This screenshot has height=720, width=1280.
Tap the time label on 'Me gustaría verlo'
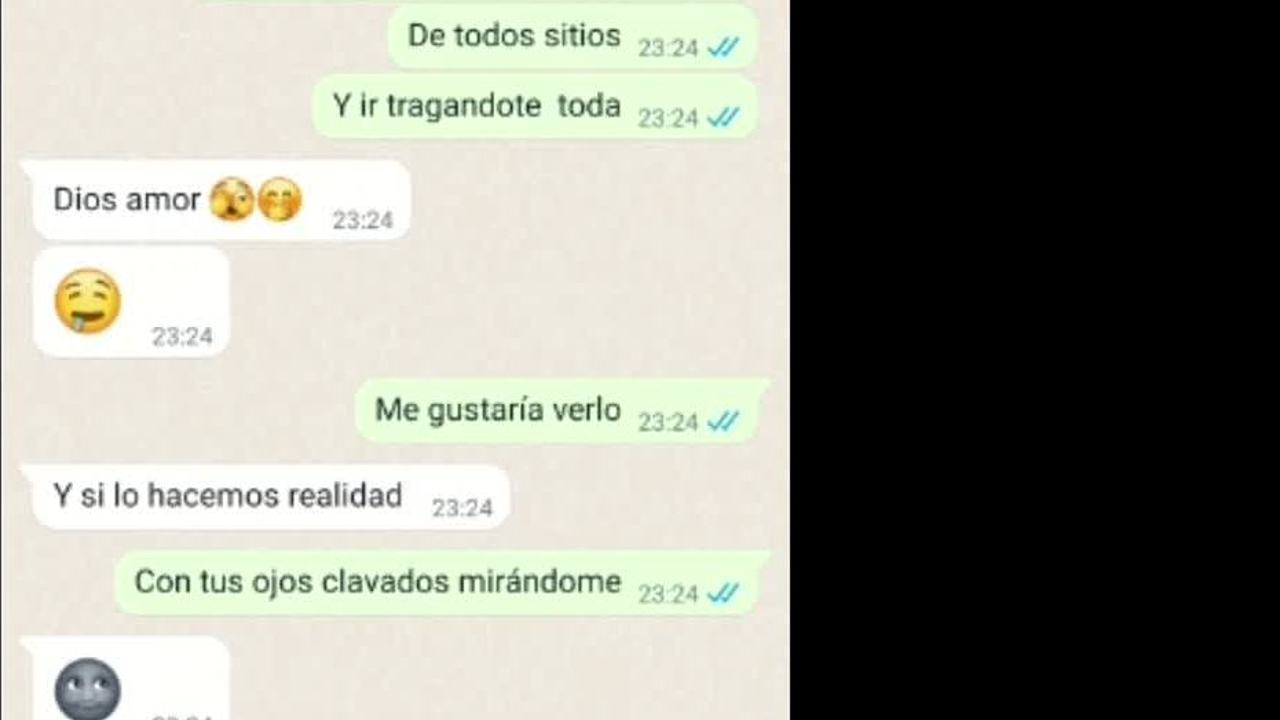click(668, 422)
